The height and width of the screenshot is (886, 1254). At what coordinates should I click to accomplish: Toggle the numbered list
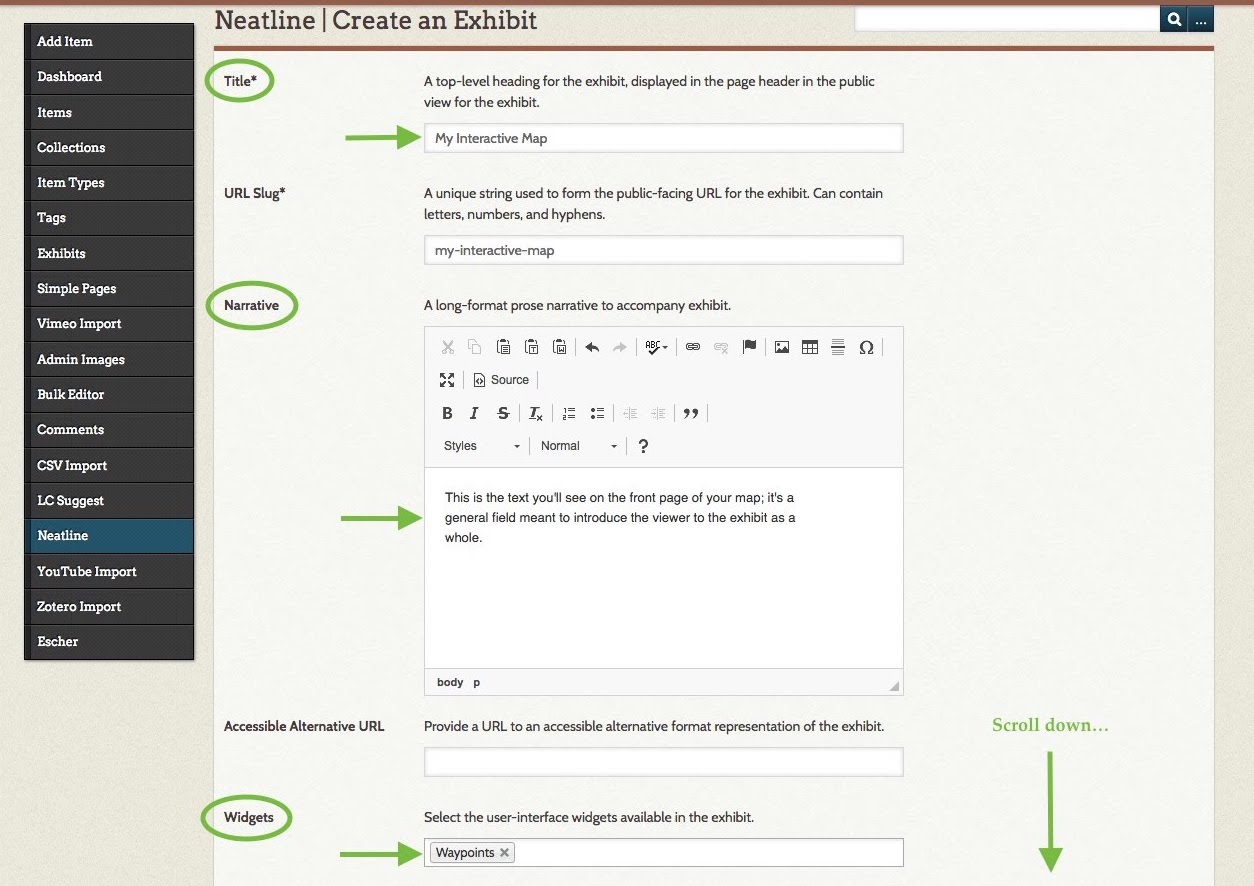coord(569,413)
